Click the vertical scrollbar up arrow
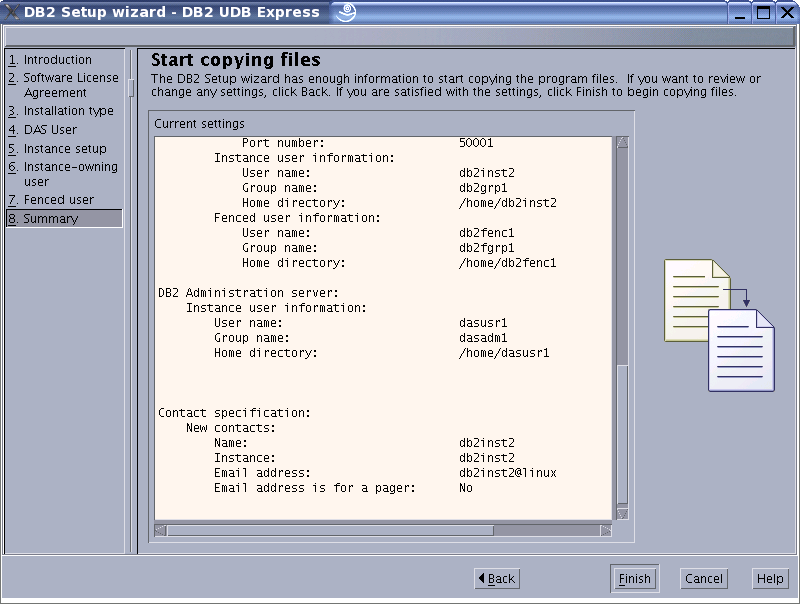Image resolution: width=800 pixels, height=604 pixels. coord(622,142)
